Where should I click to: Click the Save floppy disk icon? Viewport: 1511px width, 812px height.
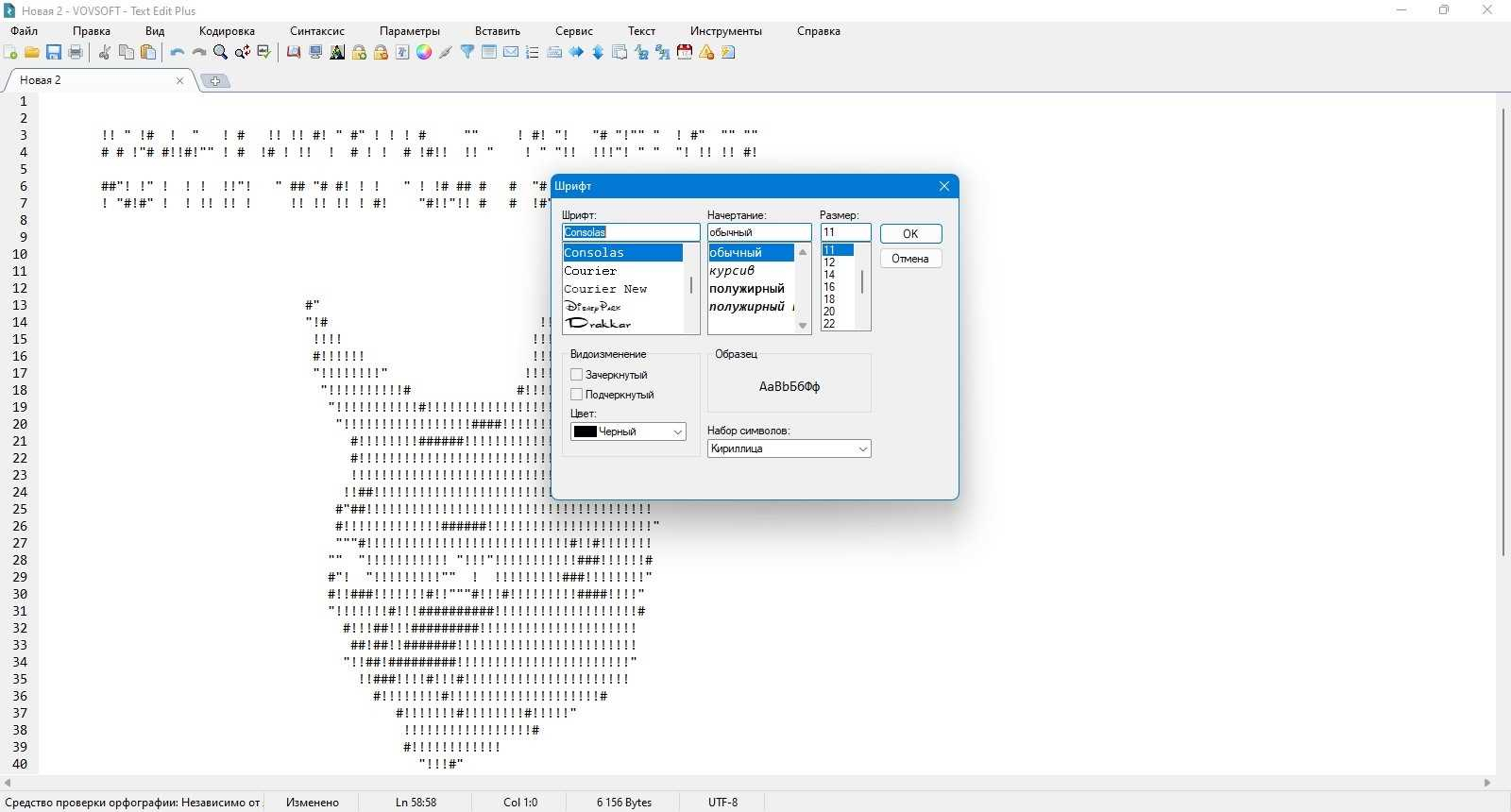click(x=54, y=53)
